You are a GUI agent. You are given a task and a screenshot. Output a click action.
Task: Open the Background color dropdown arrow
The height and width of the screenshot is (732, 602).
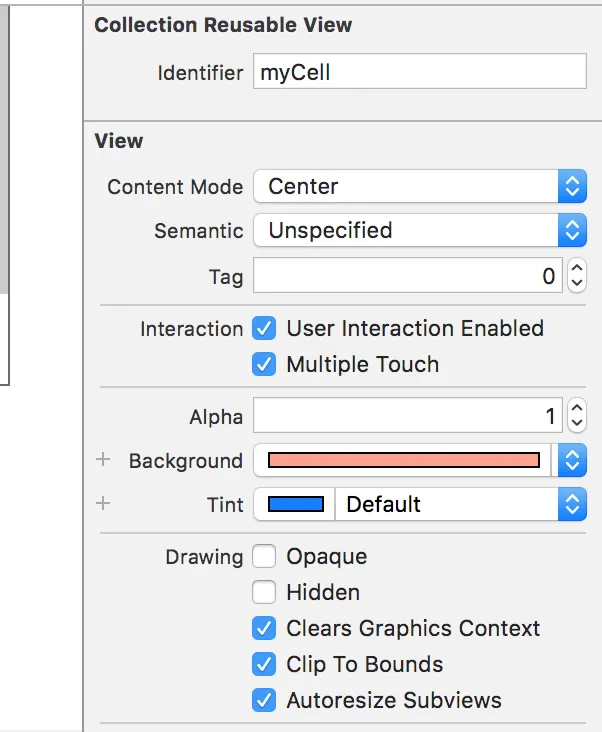point(571,460)
